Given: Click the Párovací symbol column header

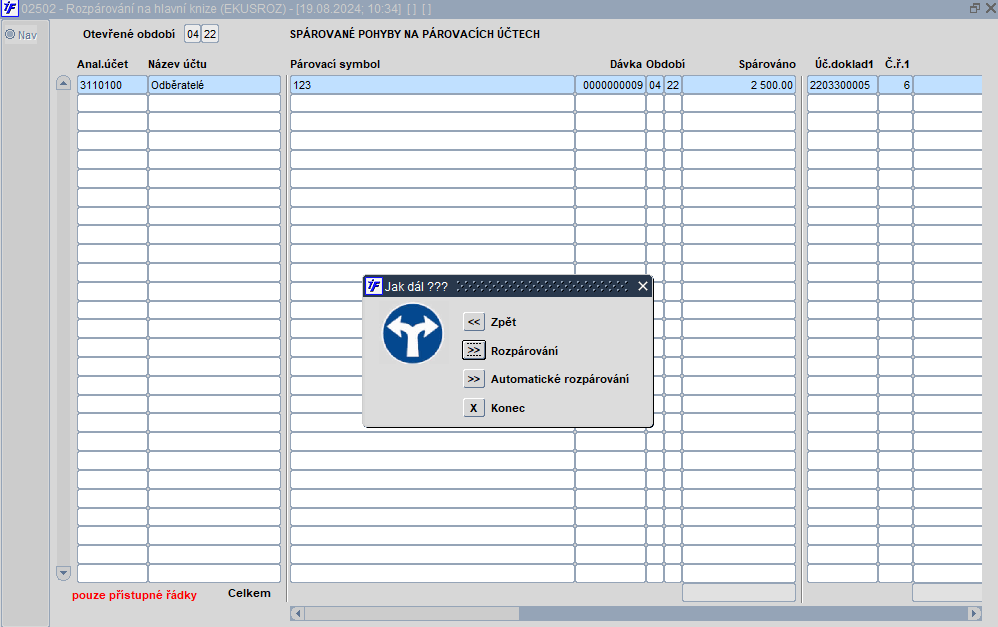Looking at the screenshot, I should pos(335,64).
